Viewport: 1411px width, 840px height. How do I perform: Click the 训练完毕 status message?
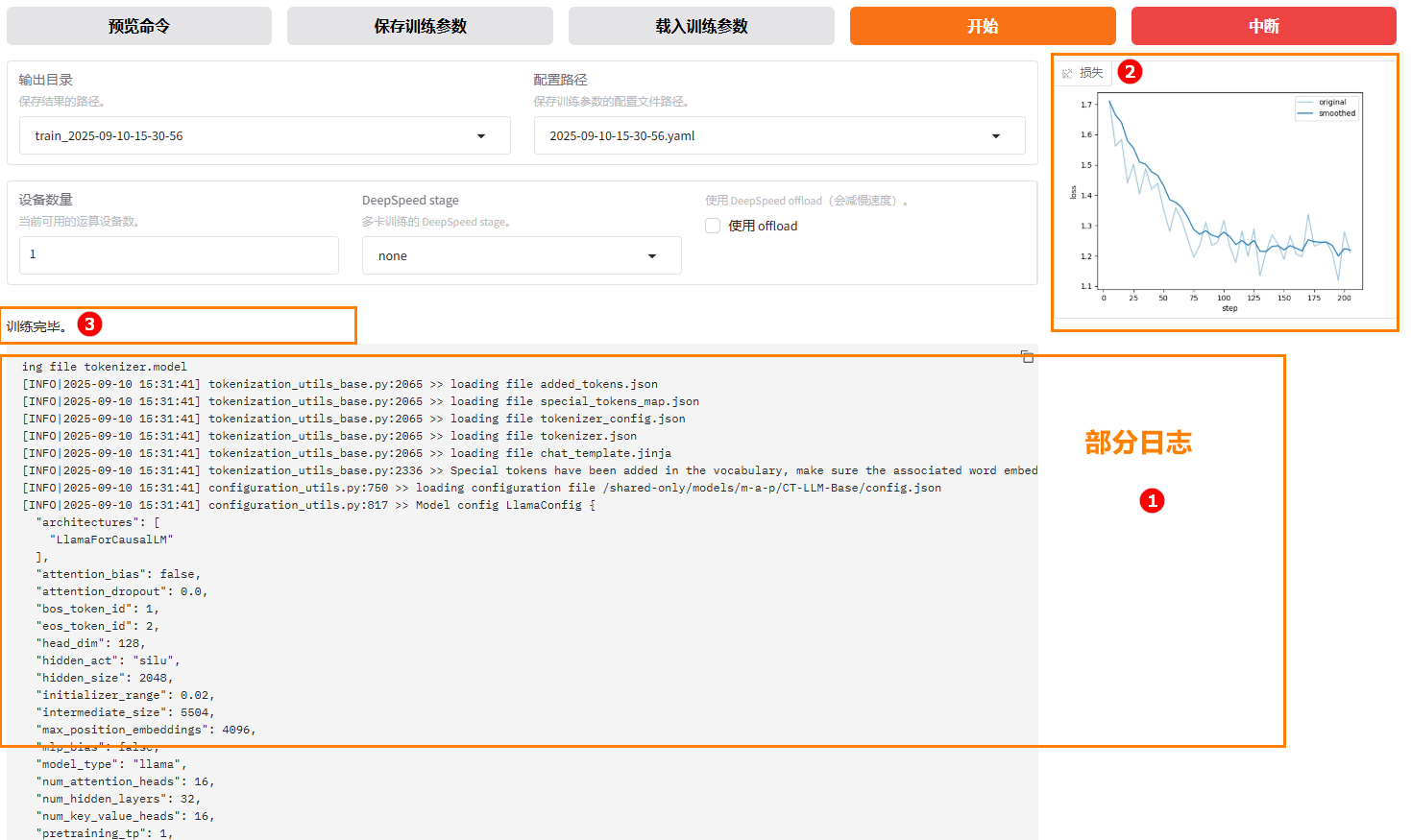coord(37,326)
